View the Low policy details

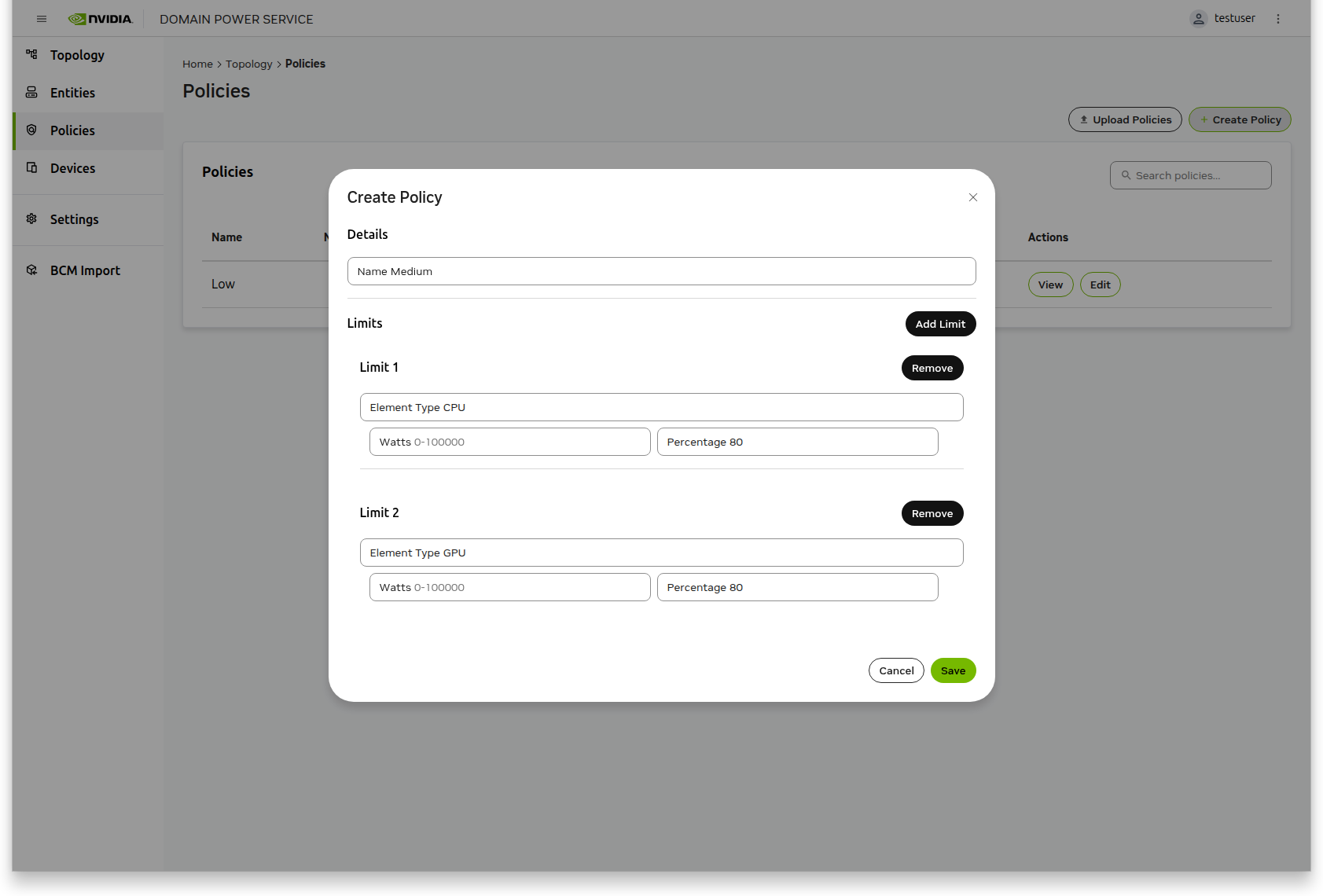click(x=1050, y=285)
